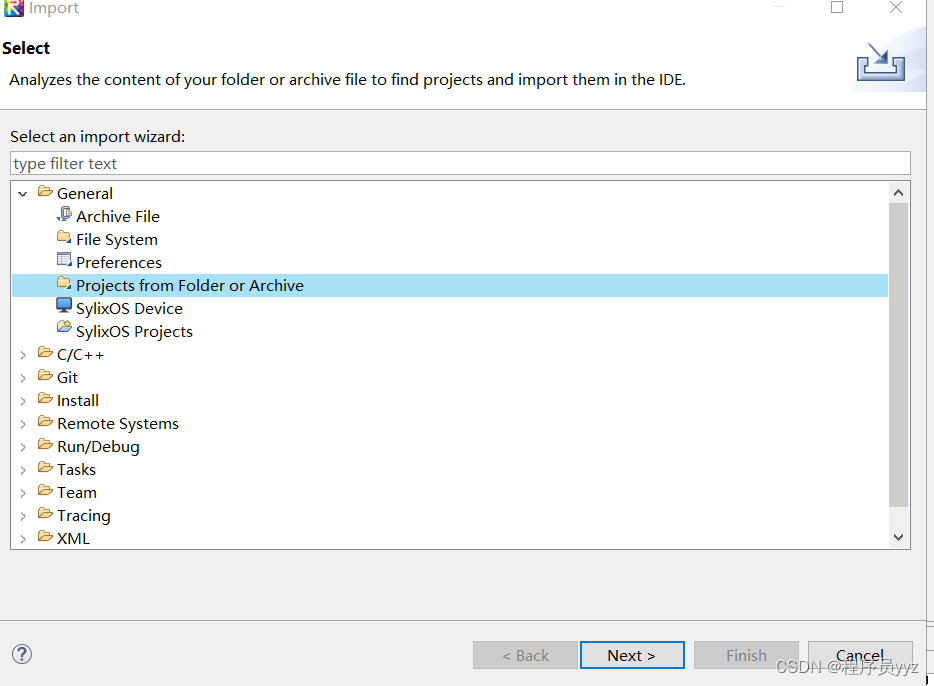This screenshot has height=686, width=934.
Task: Click the Projects from Folder or Archive icon
Action: [64, 285]
